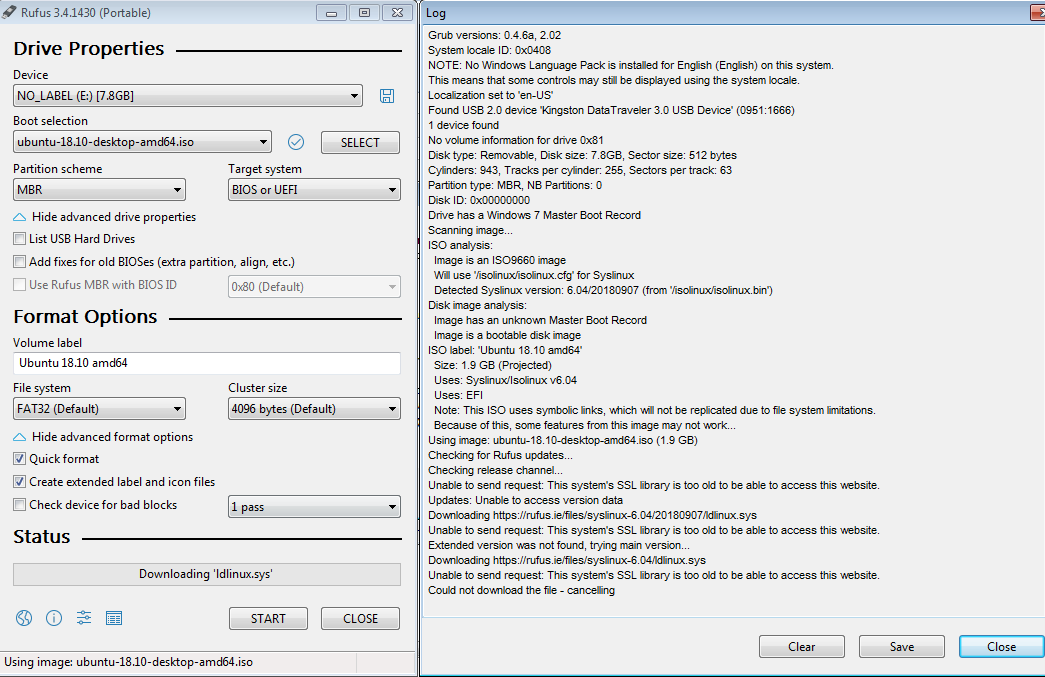Click log line 'Could not download the file - cancelling'
The image size is (1045, 677).
[521, 590]
